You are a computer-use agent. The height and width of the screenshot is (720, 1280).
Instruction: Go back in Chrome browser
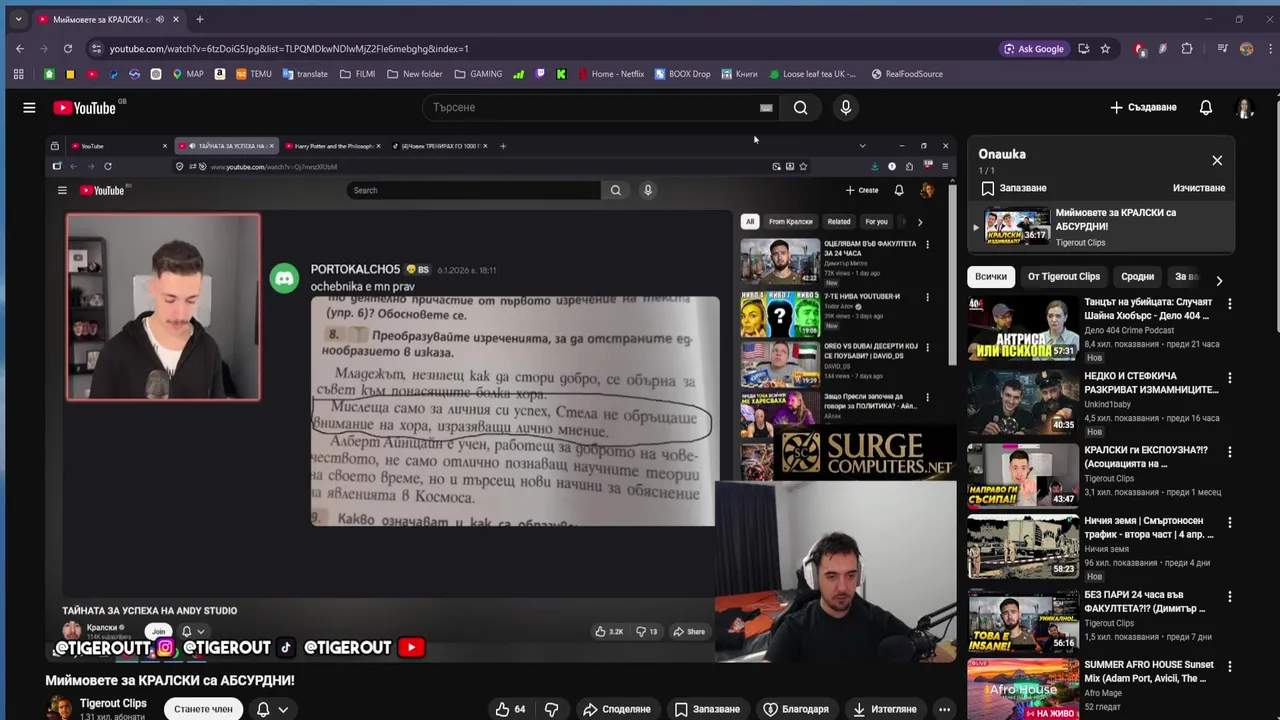click(x=20, y=48)
